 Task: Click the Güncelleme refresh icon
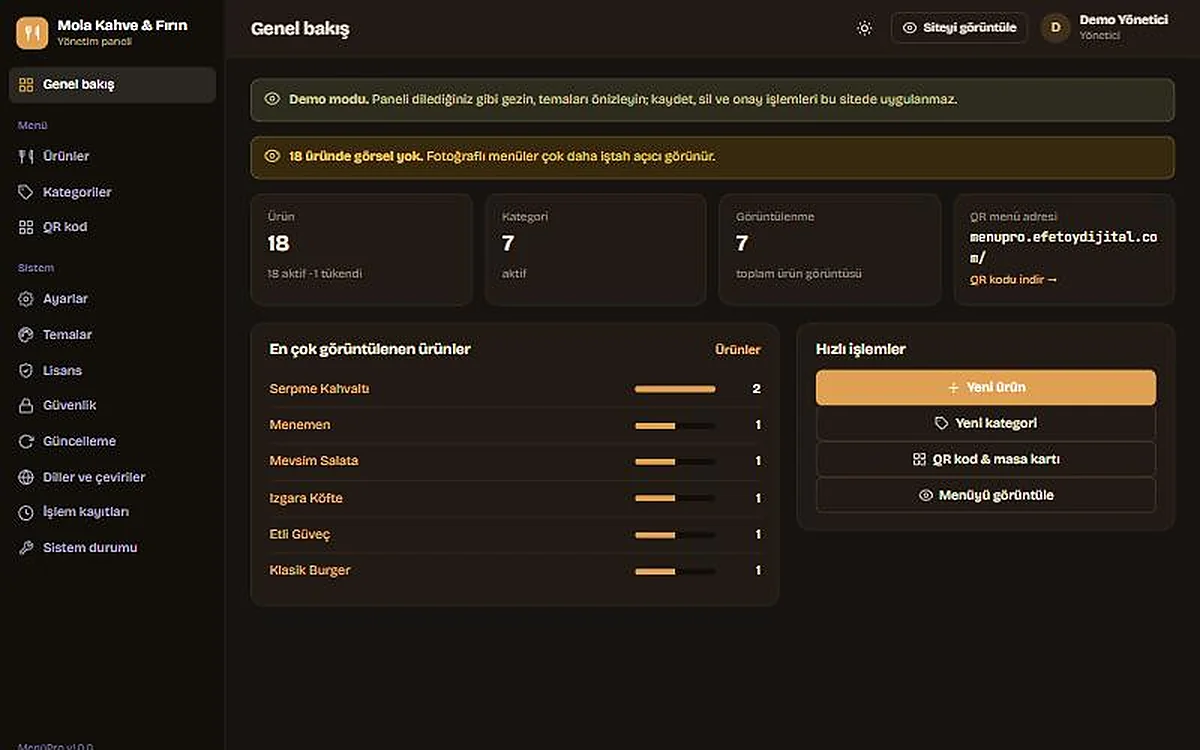(x=26, y=441)
